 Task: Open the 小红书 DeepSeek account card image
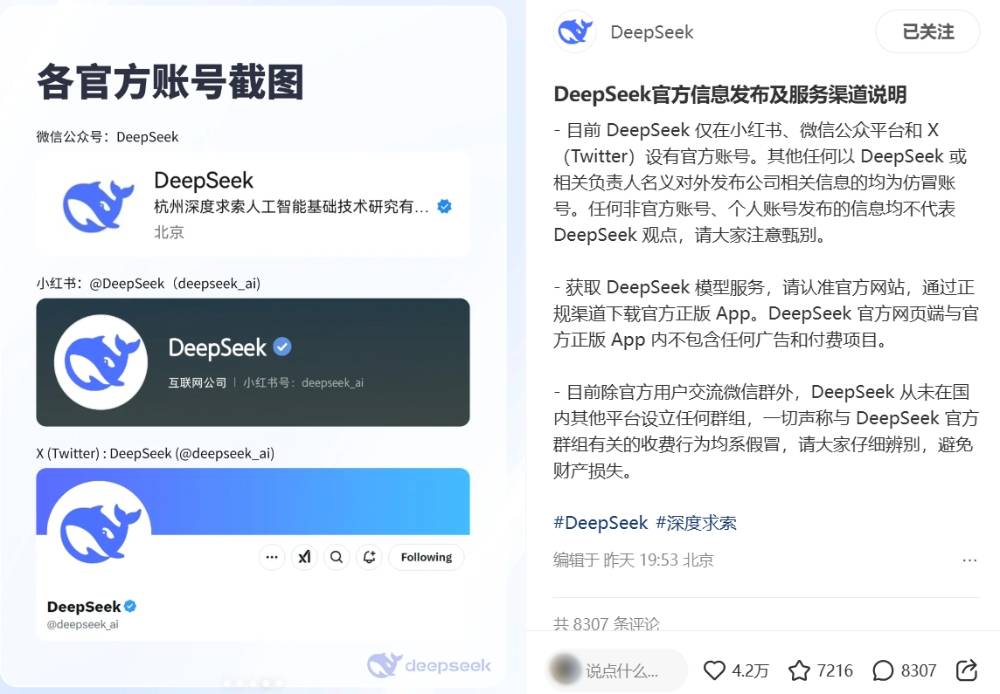click(x=253, y=362)
